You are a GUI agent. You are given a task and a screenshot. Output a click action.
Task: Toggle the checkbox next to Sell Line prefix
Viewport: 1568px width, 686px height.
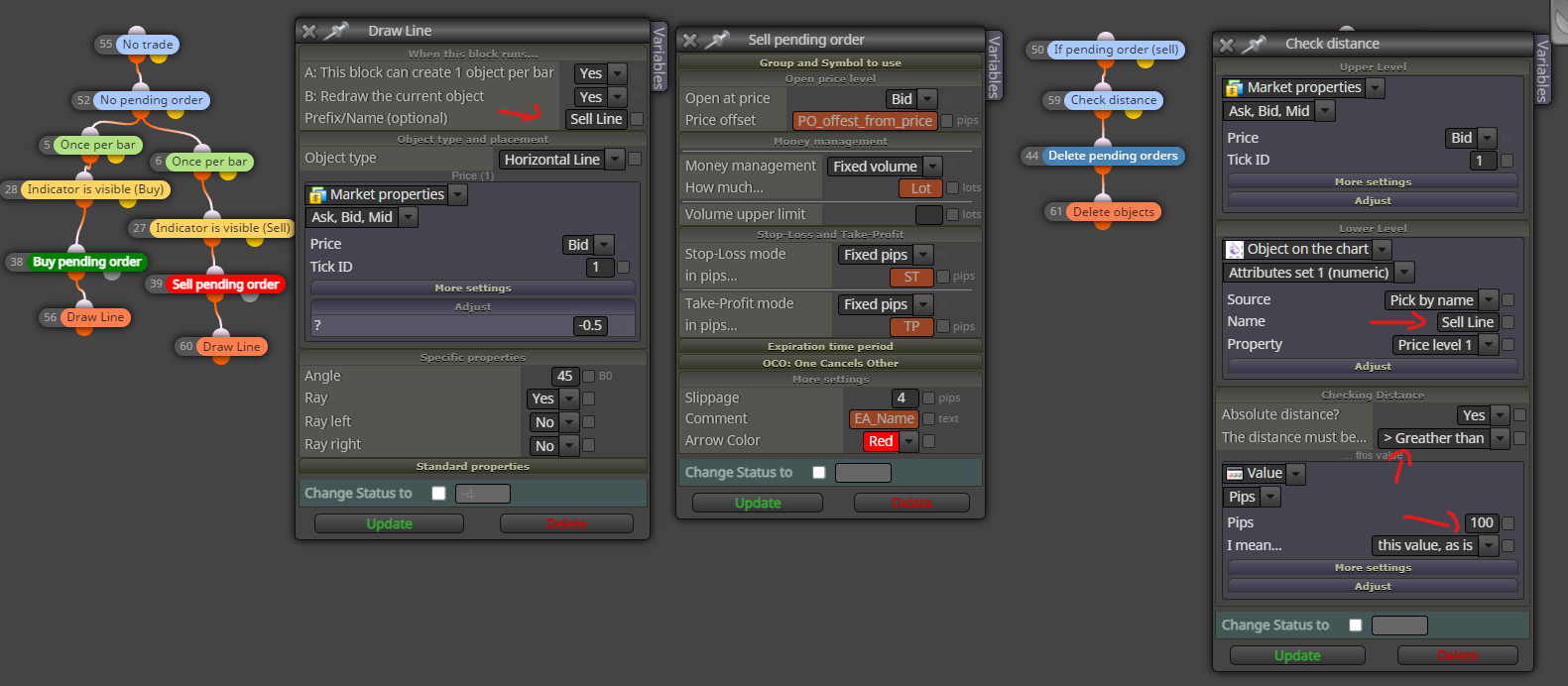(x=637, y=119)
